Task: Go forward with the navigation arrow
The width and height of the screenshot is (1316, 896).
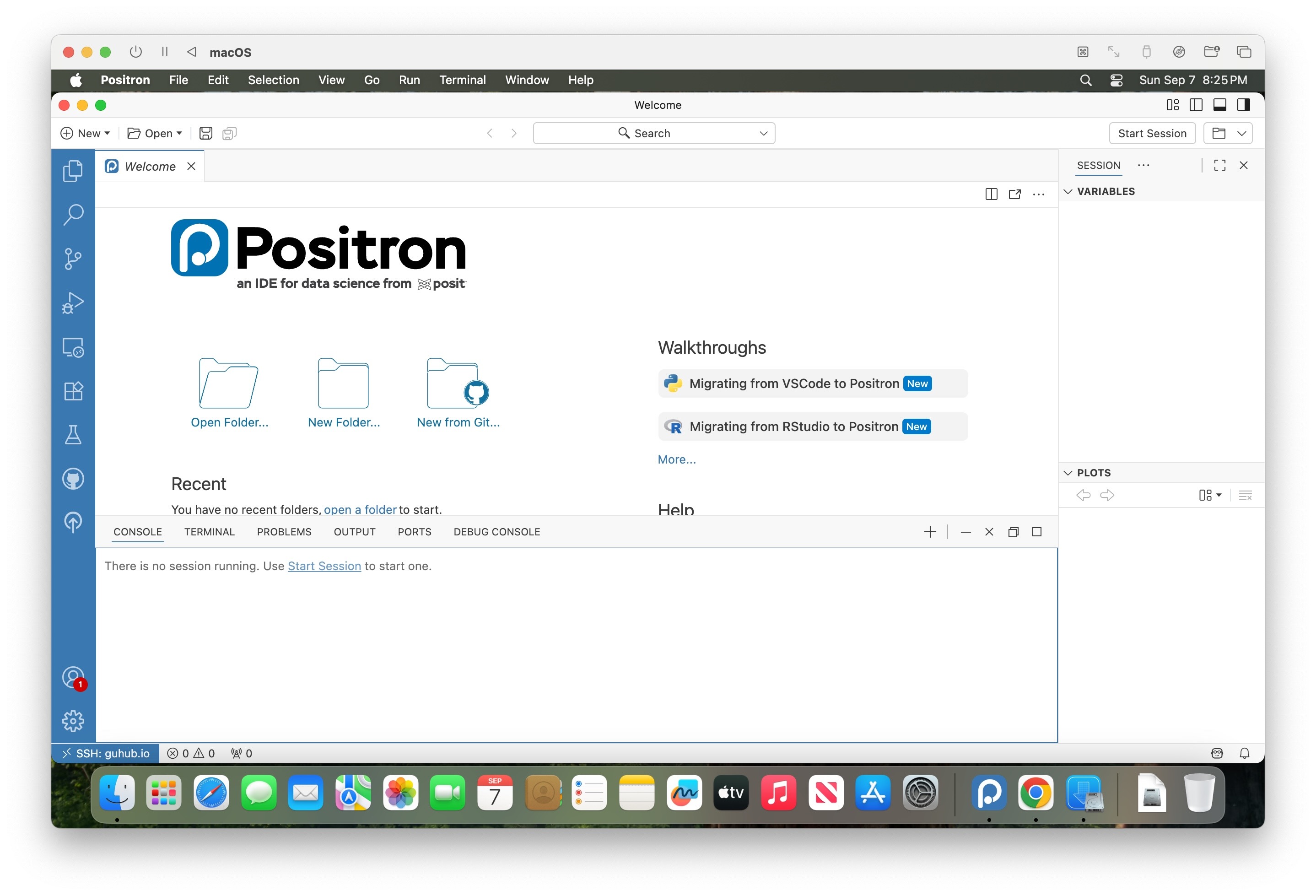Action: coord(513,133)
